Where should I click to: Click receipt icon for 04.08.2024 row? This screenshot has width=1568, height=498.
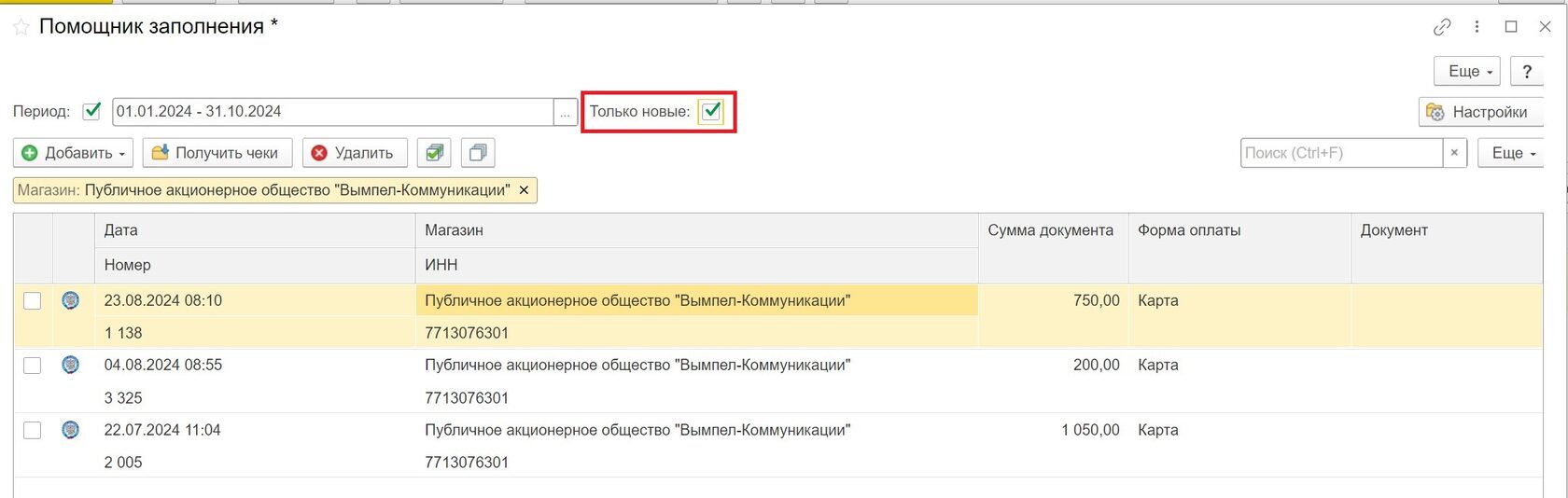(x=70, y=365)
